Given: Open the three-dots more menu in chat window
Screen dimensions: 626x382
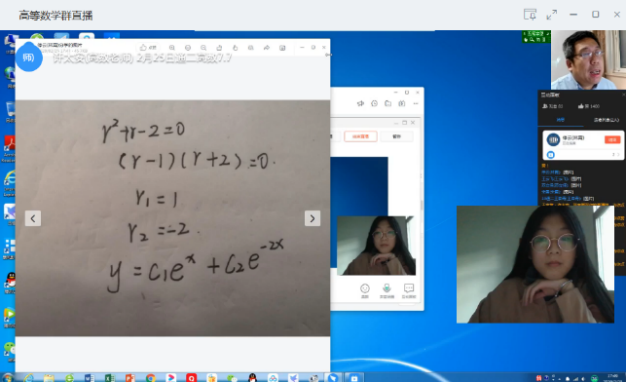Looking at the screenshot, I should click(x=416, y=103).
